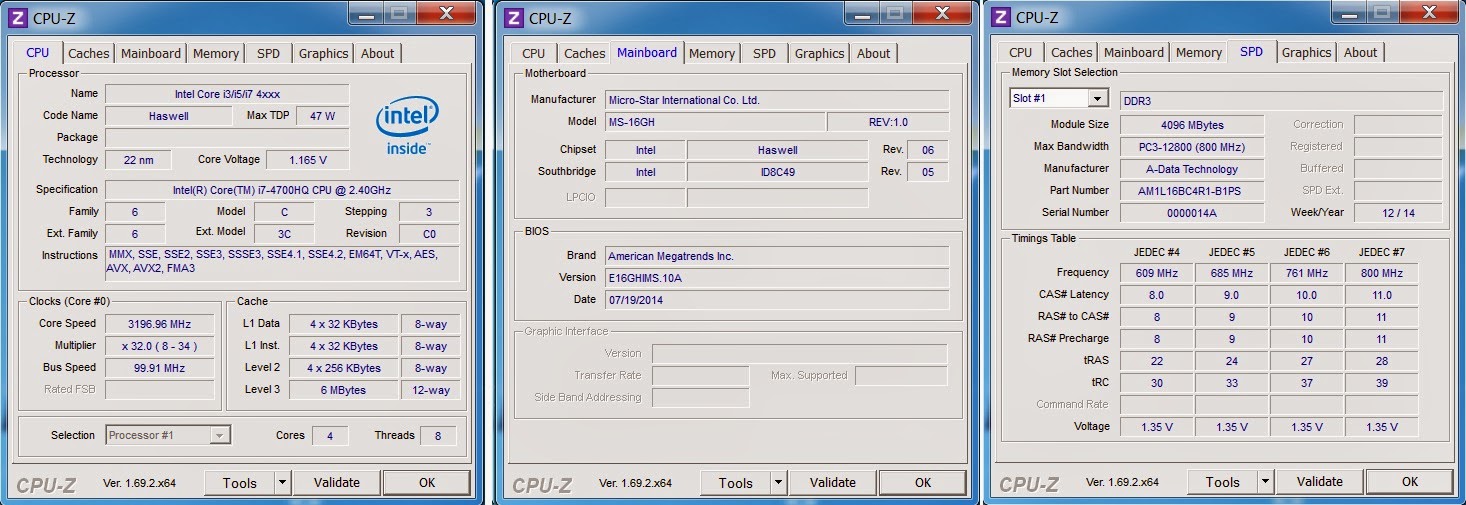Select Caches tab in the middle Mainboard window
This screenshot has height=505, width=1466.
[x=584, y=54]
